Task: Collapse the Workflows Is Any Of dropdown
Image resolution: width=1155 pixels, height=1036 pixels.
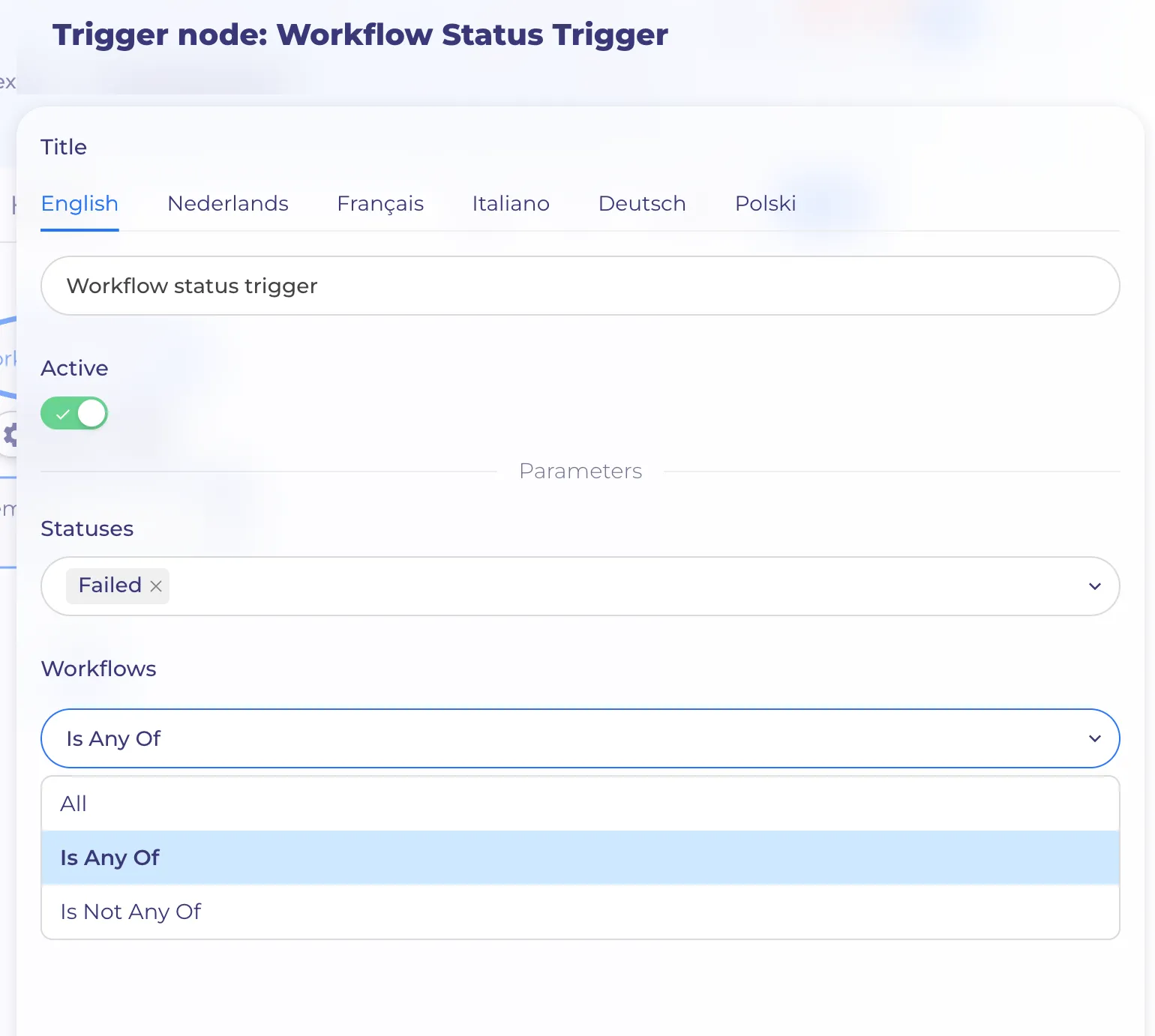Action: (580, 738)
